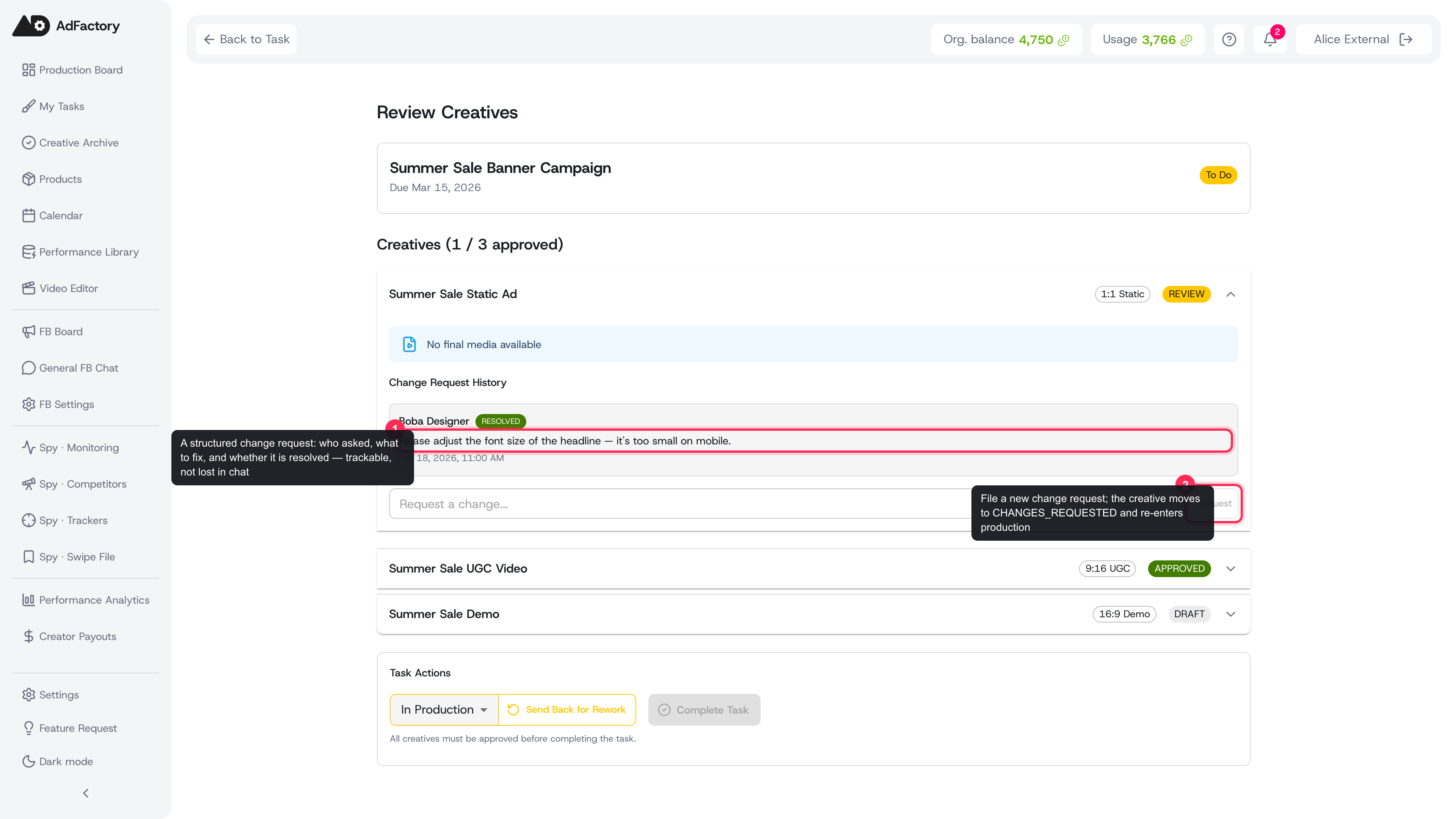Go to General FB Chat page
Screen dimensions: 1456x819
tap(78, 368)
